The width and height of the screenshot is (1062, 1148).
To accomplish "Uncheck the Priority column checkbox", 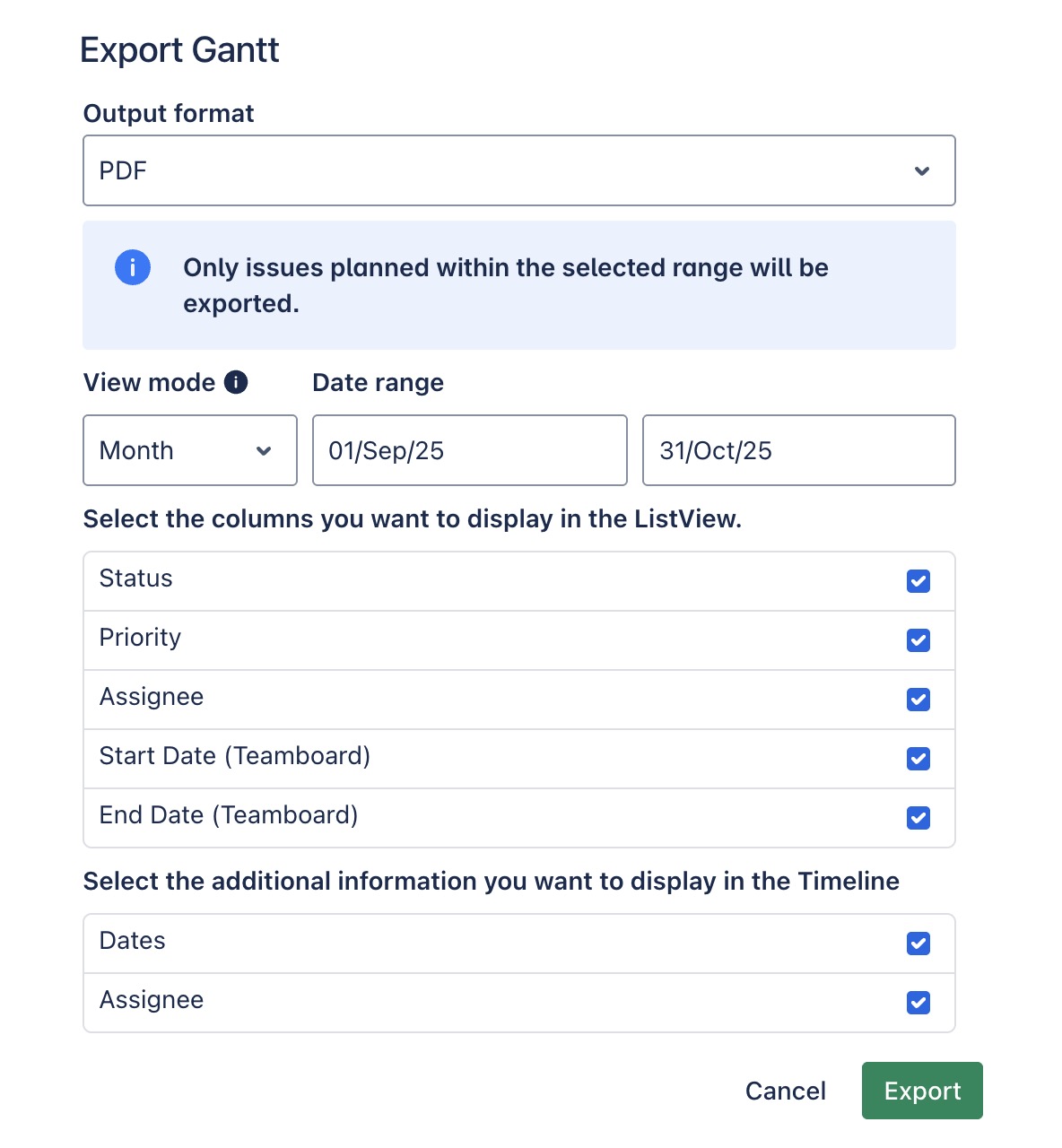I will (x=918, y=640).
